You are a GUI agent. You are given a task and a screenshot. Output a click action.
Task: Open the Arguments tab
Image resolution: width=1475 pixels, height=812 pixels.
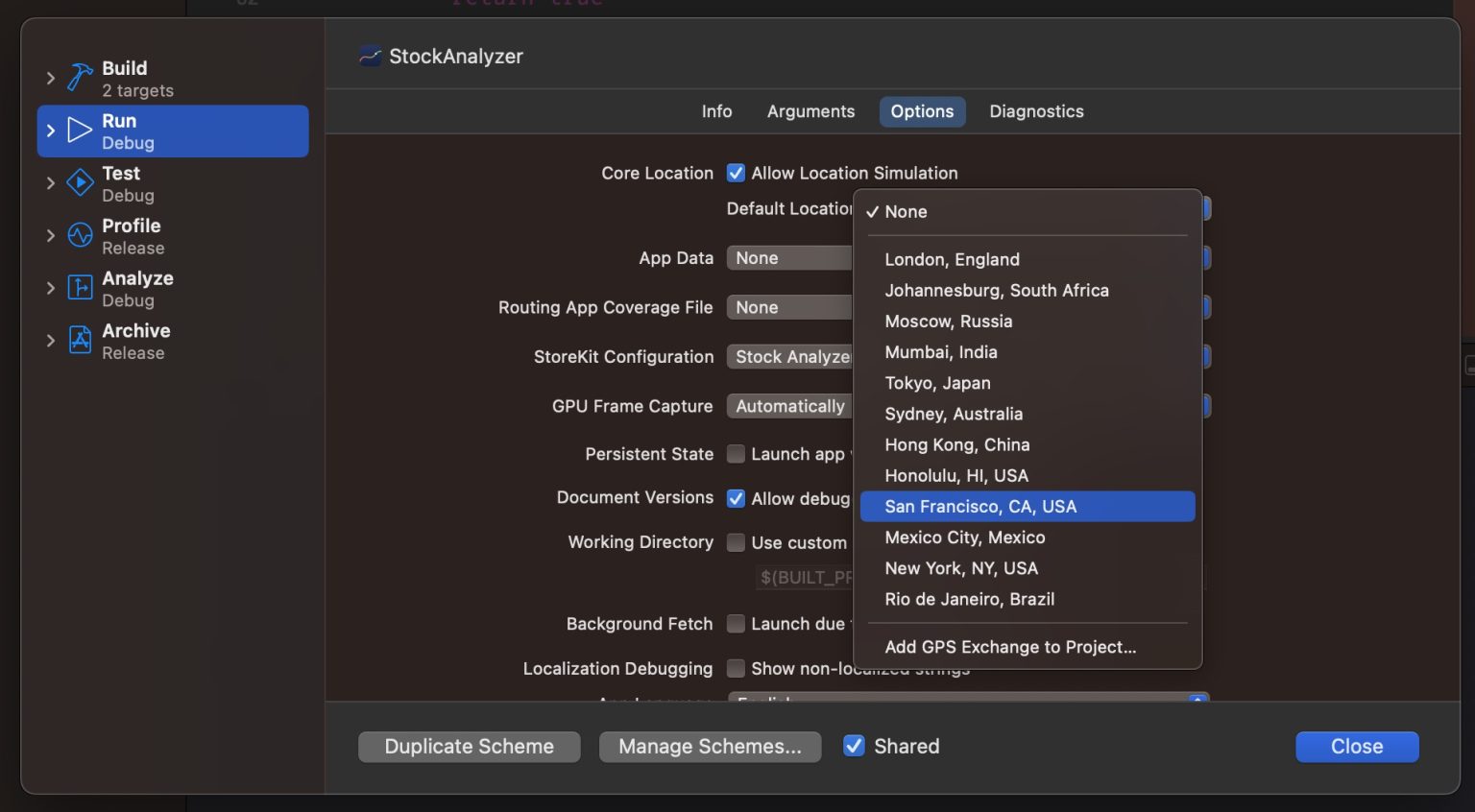(810, 111)
